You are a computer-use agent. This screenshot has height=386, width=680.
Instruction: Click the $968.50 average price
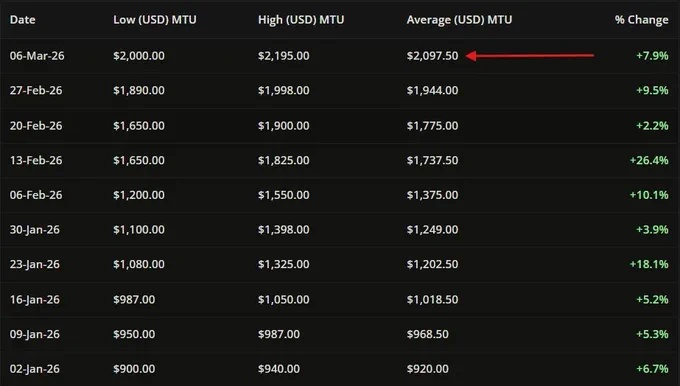428,334
